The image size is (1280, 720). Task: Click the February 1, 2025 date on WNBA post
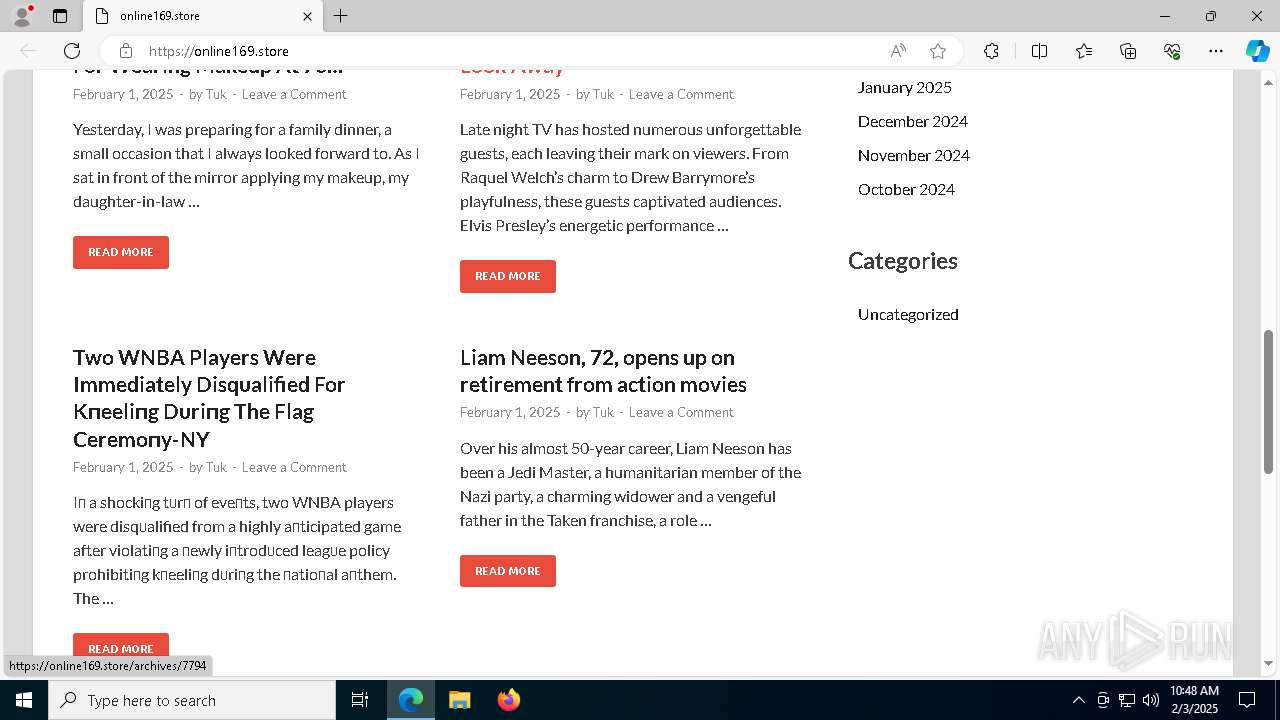coord(123,467)
